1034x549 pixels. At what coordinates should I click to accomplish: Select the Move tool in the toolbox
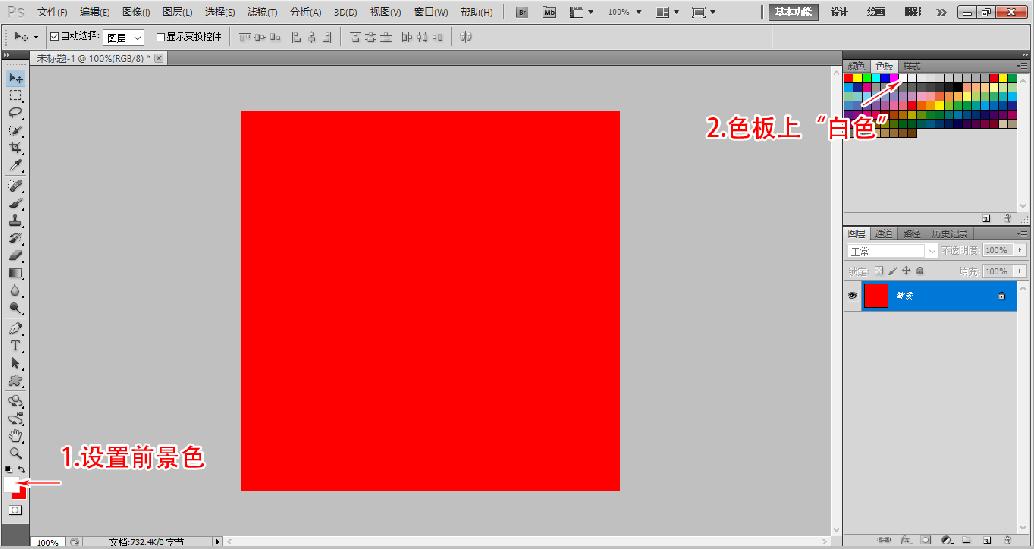16,78
